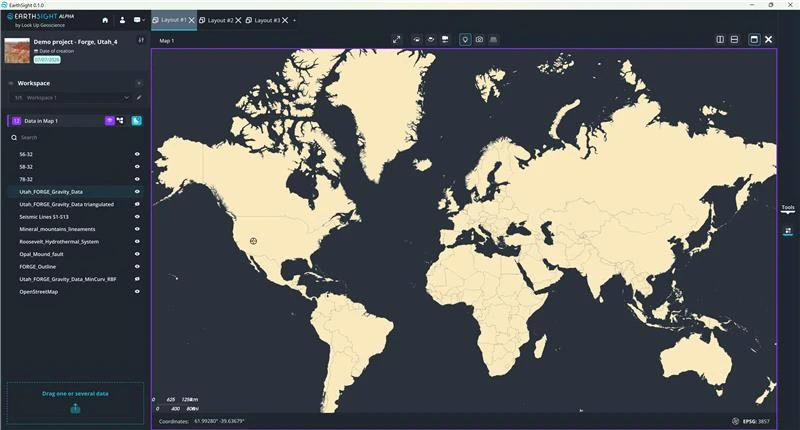Close the Layout #3 tab
This screenshot has height=430, width=800.
tap(285, 20)
